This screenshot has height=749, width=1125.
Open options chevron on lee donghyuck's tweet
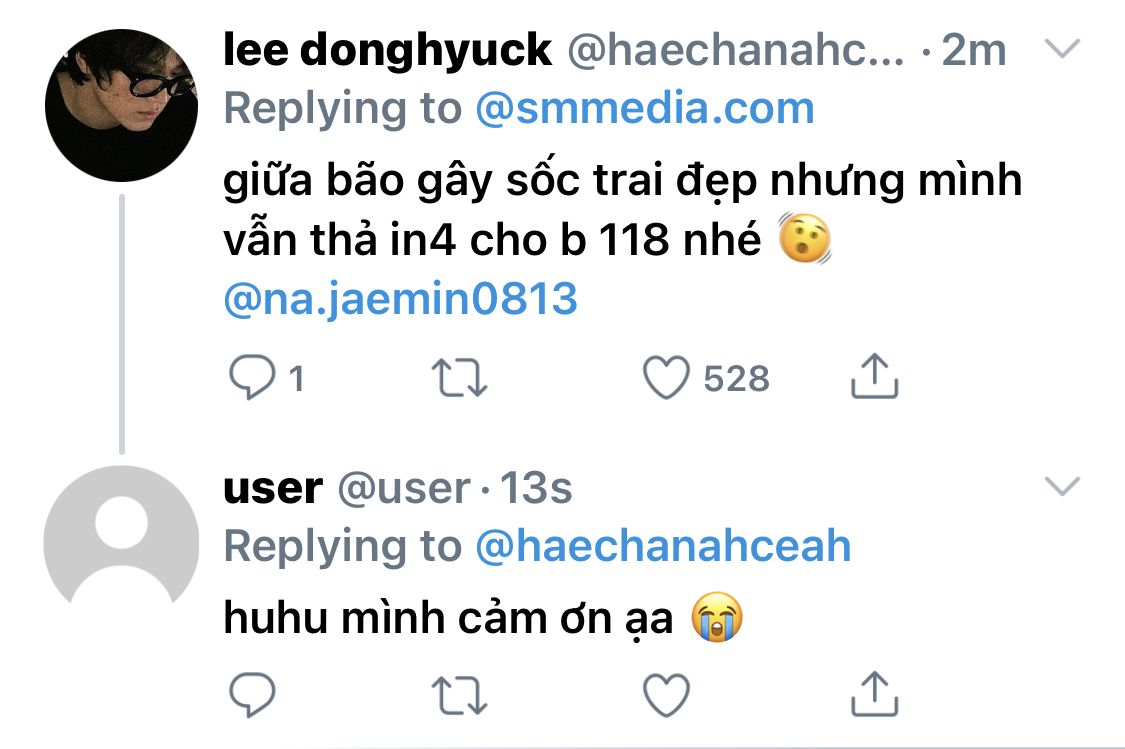(x=1062, y=49)
